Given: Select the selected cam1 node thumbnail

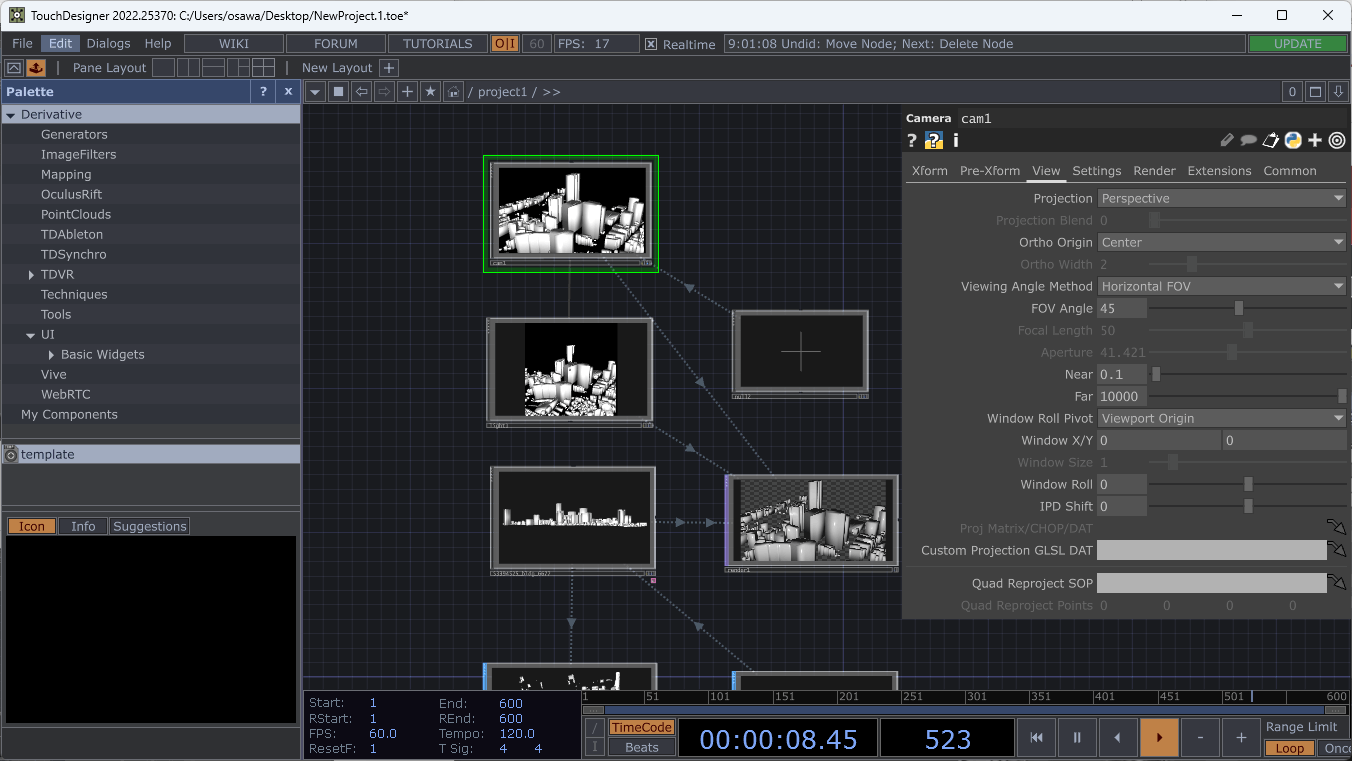Looking at the screenshot, I should pyautogui.click(x=570, y=214).
